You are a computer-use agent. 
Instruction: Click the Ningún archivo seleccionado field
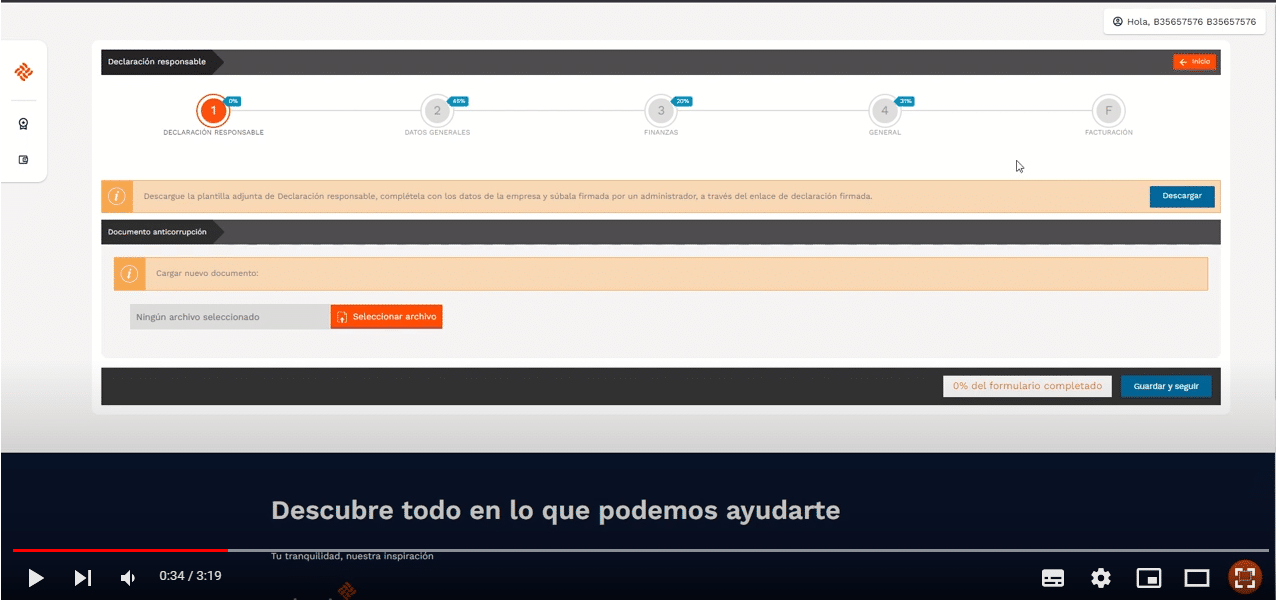pos(230,317)
